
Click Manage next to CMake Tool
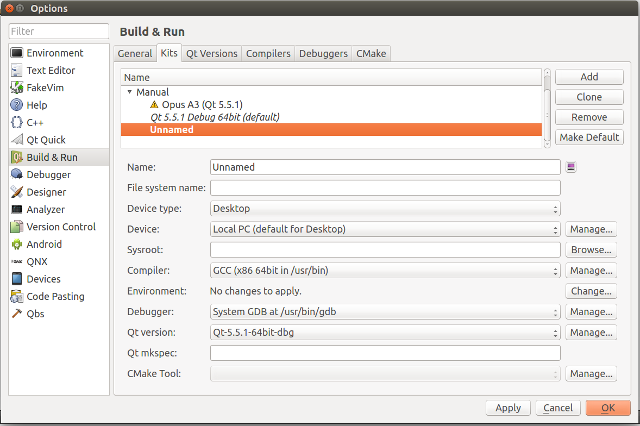tap(591, 374)
